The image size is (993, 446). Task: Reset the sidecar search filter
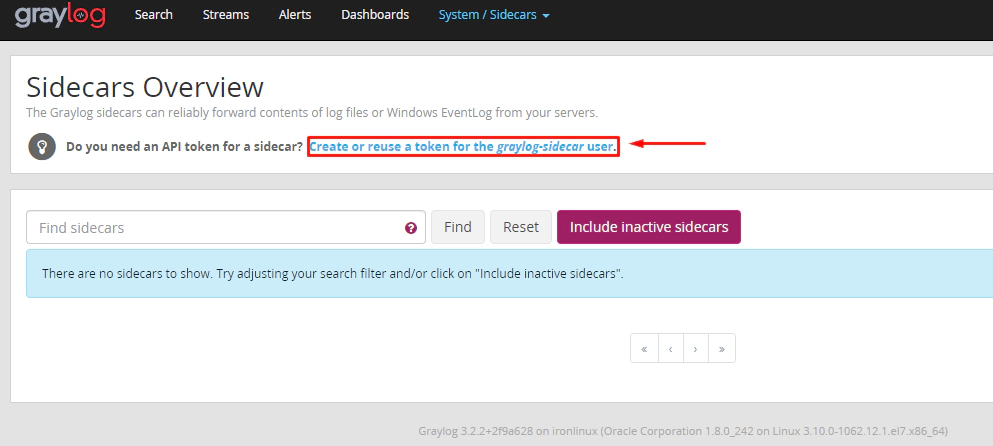tap(520, 227)
